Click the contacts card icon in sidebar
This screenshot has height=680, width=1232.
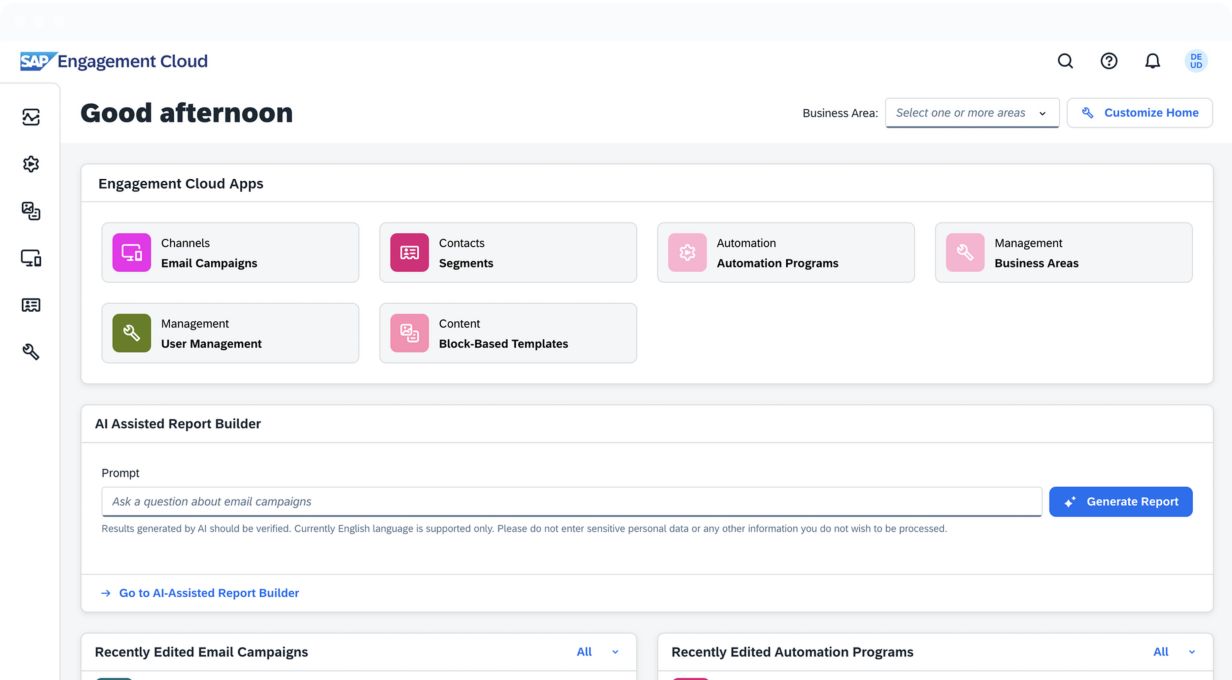point(31,305)
